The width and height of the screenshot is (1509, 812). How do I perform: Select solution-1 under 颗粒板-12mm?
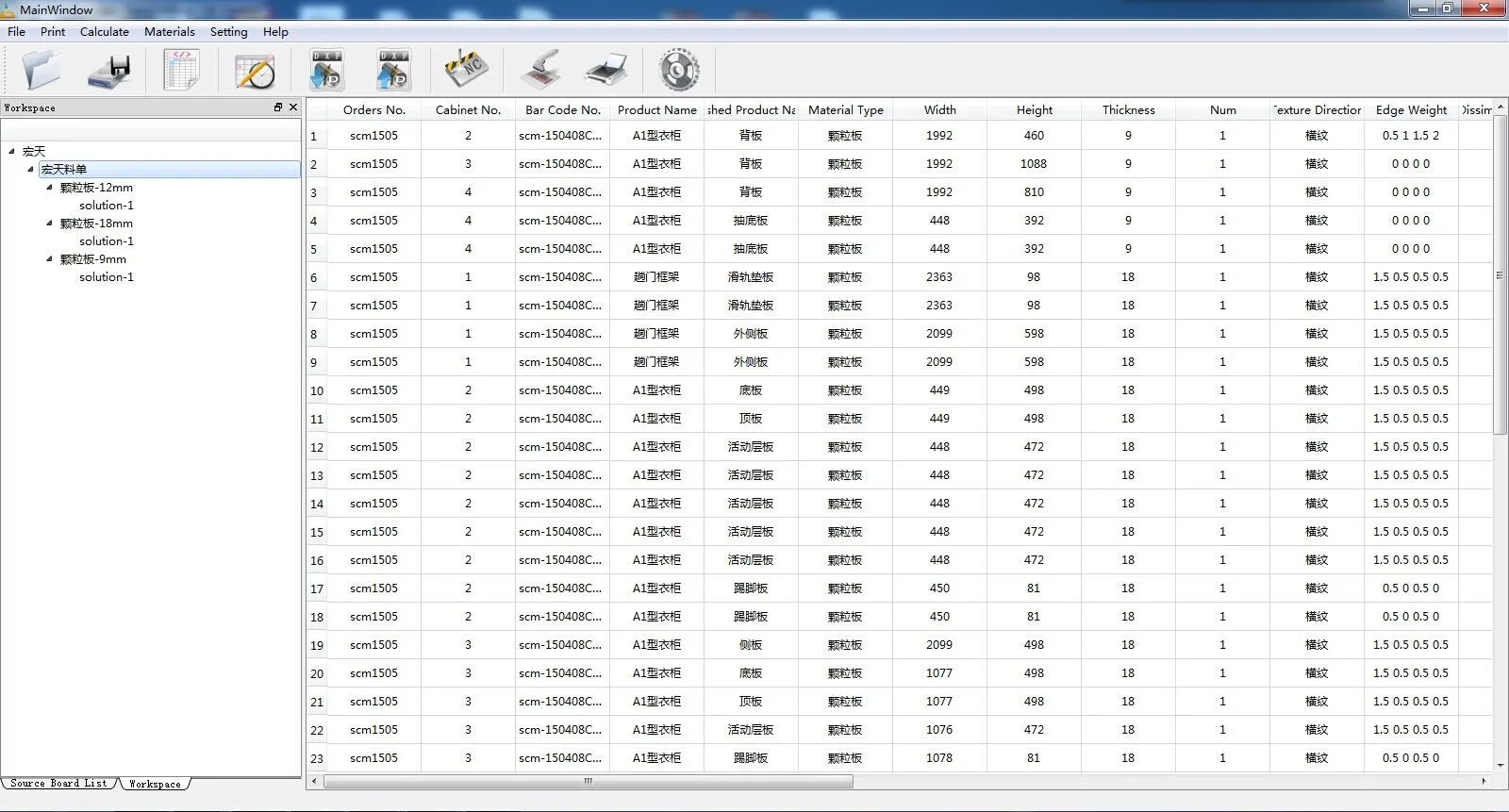point(107,205)
